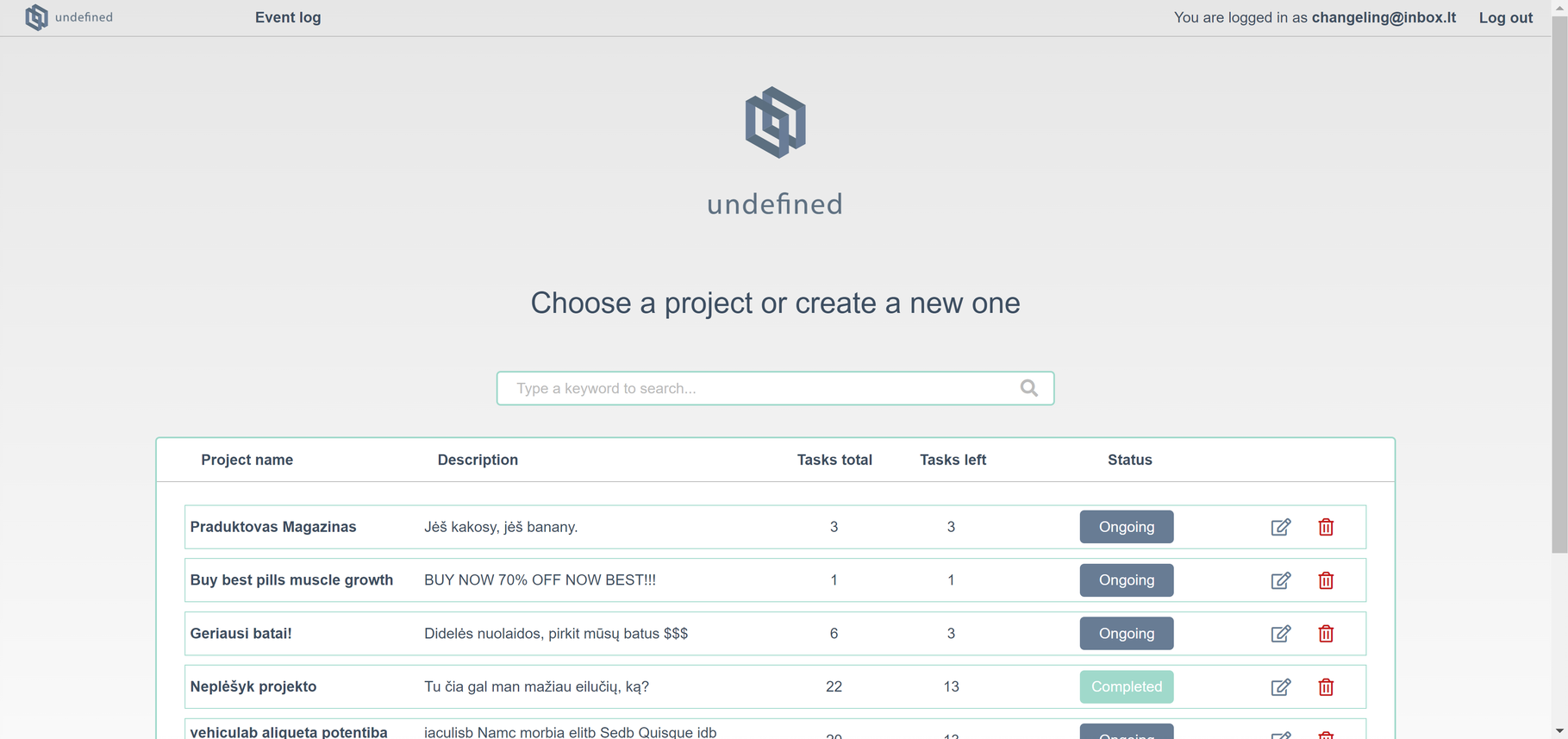1568x739 pixels.
Task: Focus the keyword search field
Action: tap(775, 388)
